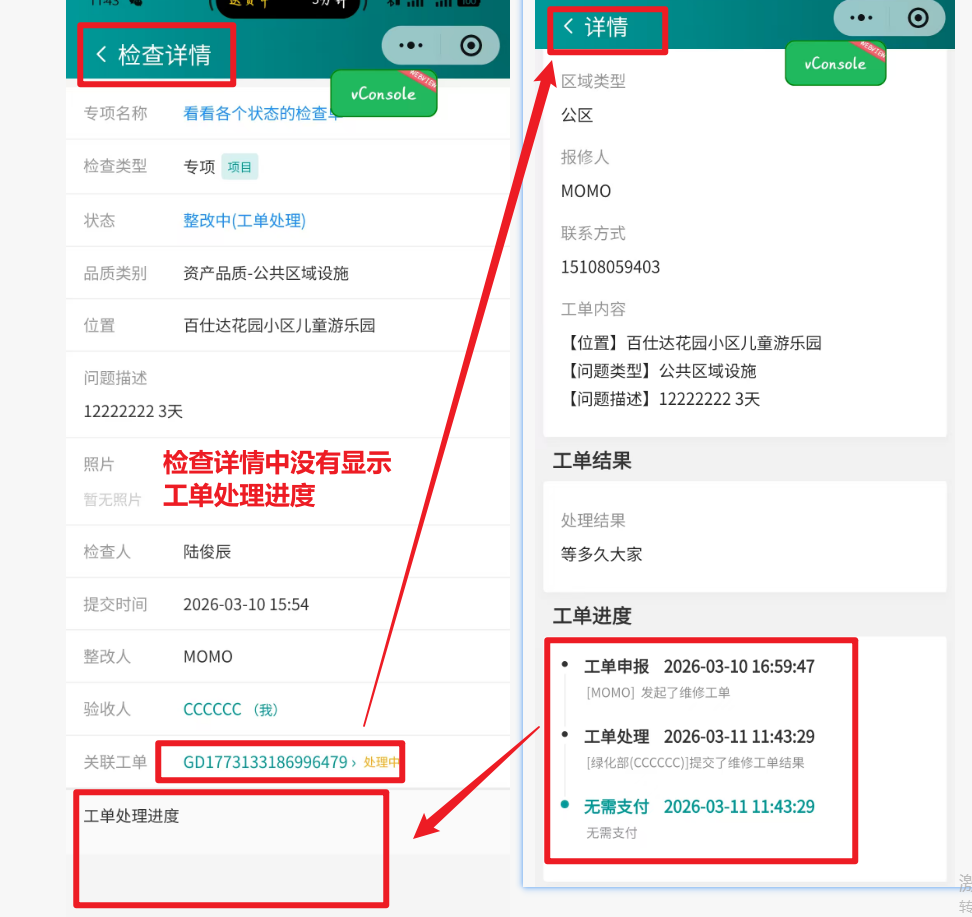The height and width of the screenshot is (917, 972).
Task: Select the 工单处理 timeline entry
Action: (616, 736)
